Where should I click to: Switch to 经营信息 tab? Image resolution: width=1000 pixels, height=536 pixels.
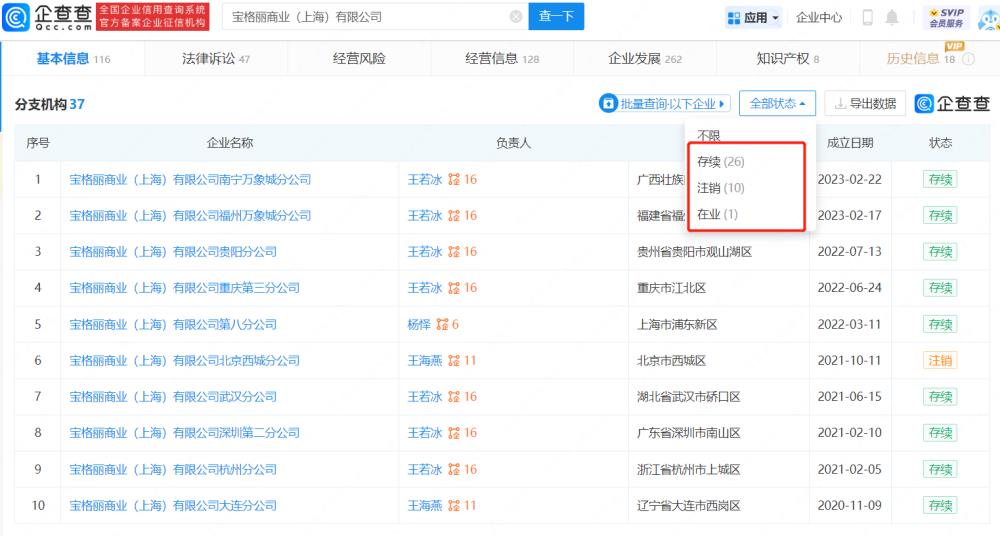[x=502, y=59]
